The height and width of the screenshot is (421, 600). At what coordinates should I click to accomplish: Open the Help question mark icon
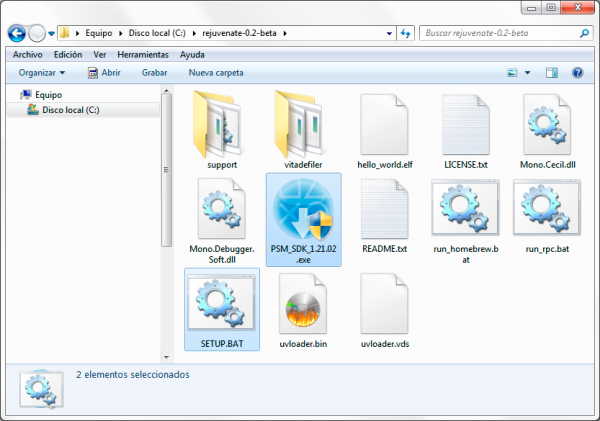tap(577, 73)
